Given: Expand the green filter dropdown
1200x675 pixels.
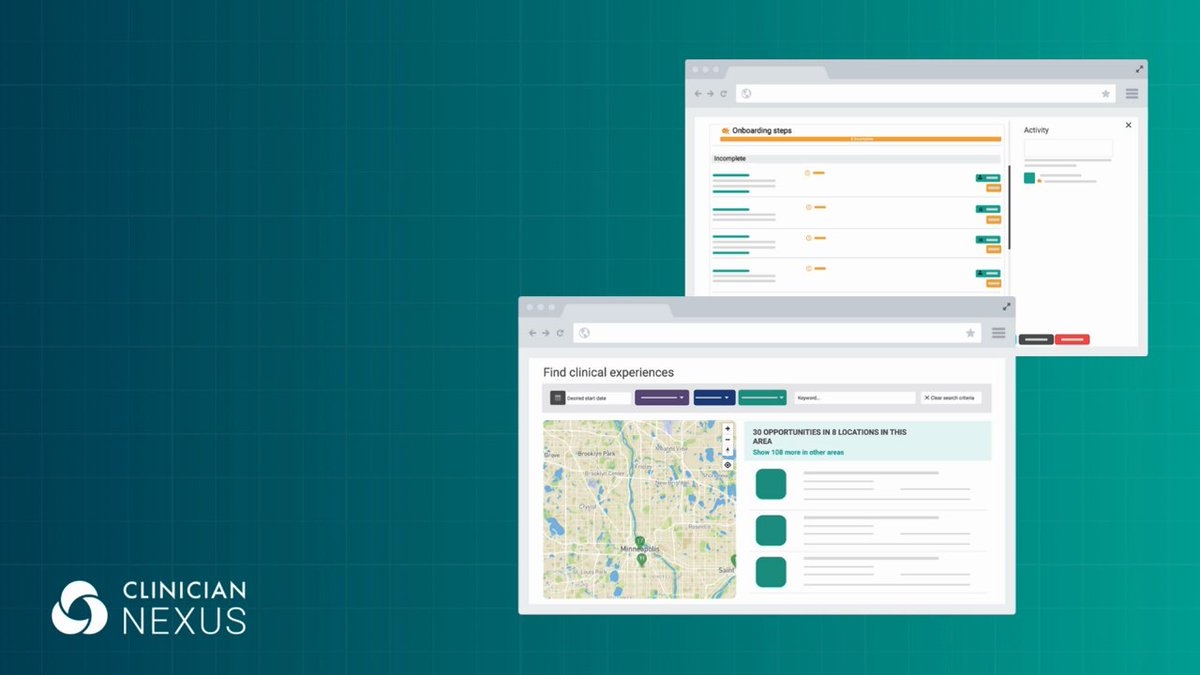Looking at the screenshot, I should click(762, 398).
